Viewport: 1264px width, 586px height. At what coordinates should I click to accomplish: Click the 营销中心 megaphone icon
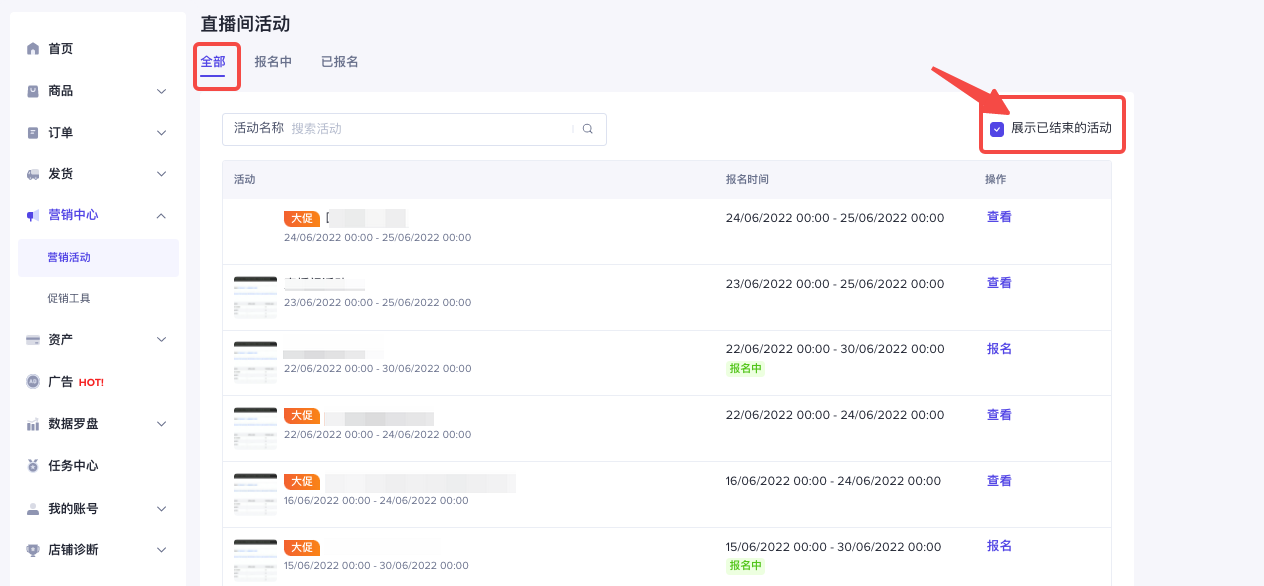[x=33, y=215]
